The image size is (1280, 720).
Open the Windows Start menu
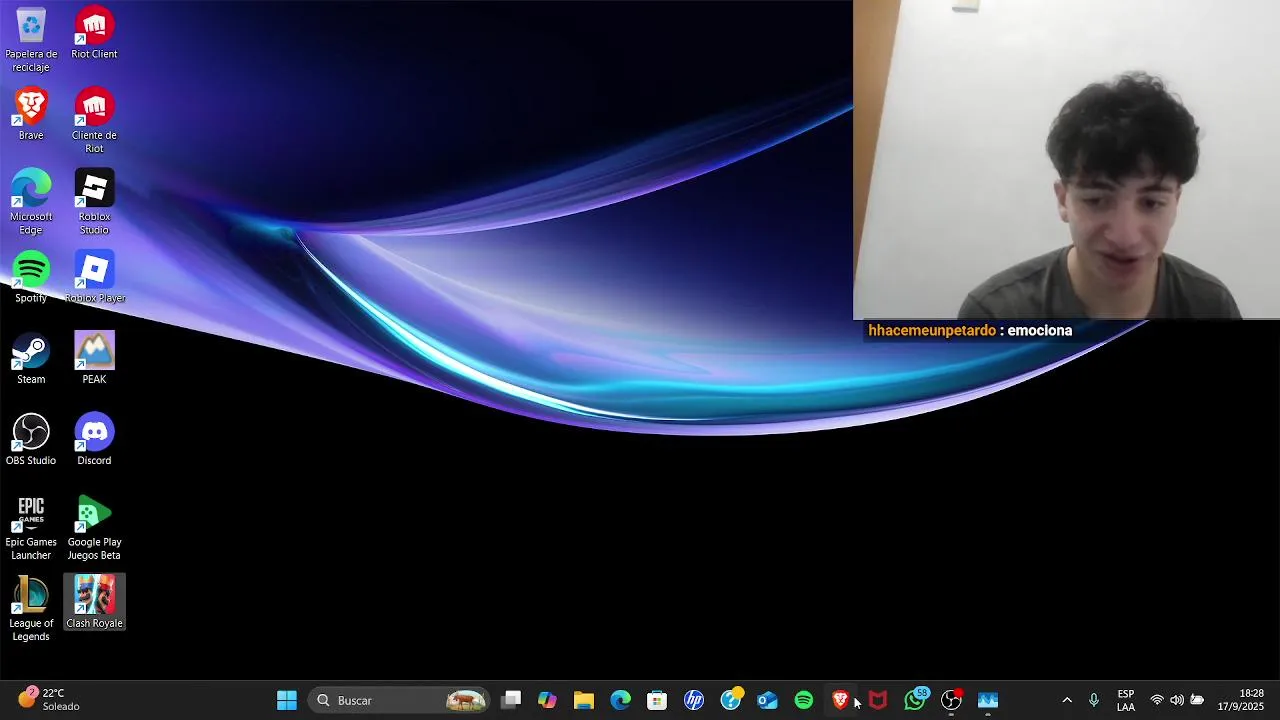click(x=287, y=700)
